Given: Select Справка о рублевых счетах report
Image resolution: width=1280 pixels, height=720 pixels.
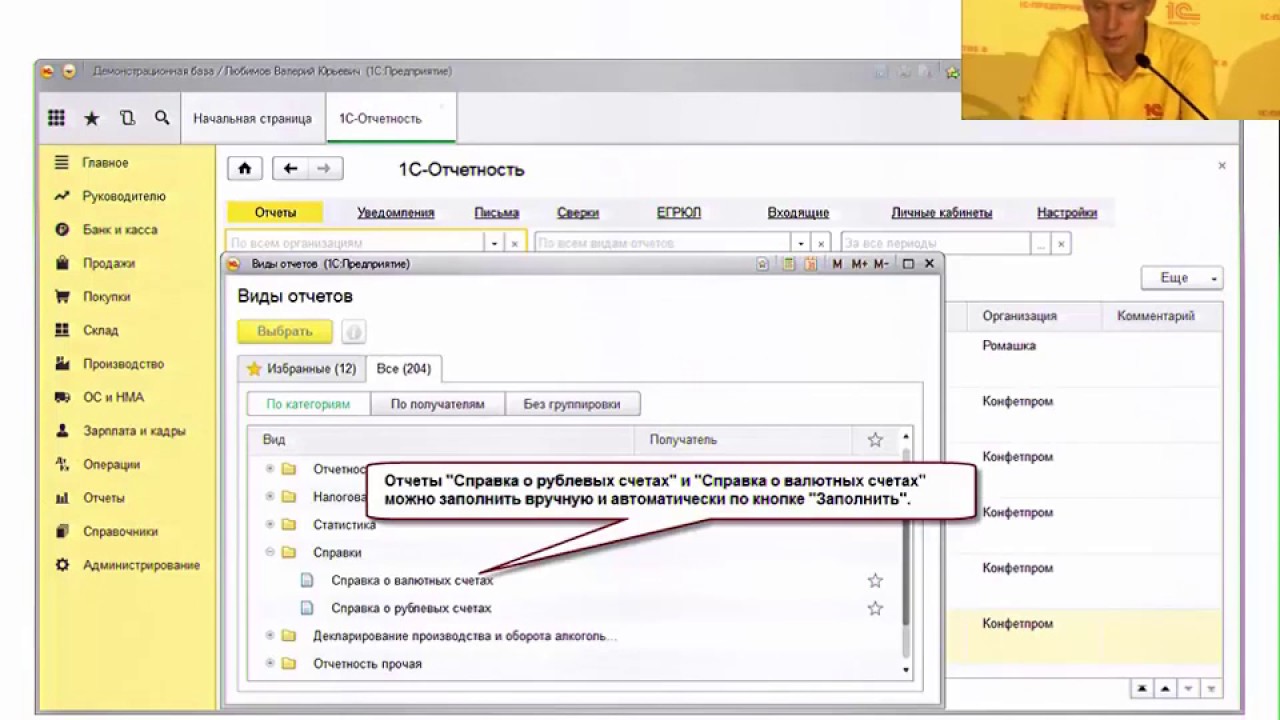Looking at the screenshot, I should tap(411, 608).
